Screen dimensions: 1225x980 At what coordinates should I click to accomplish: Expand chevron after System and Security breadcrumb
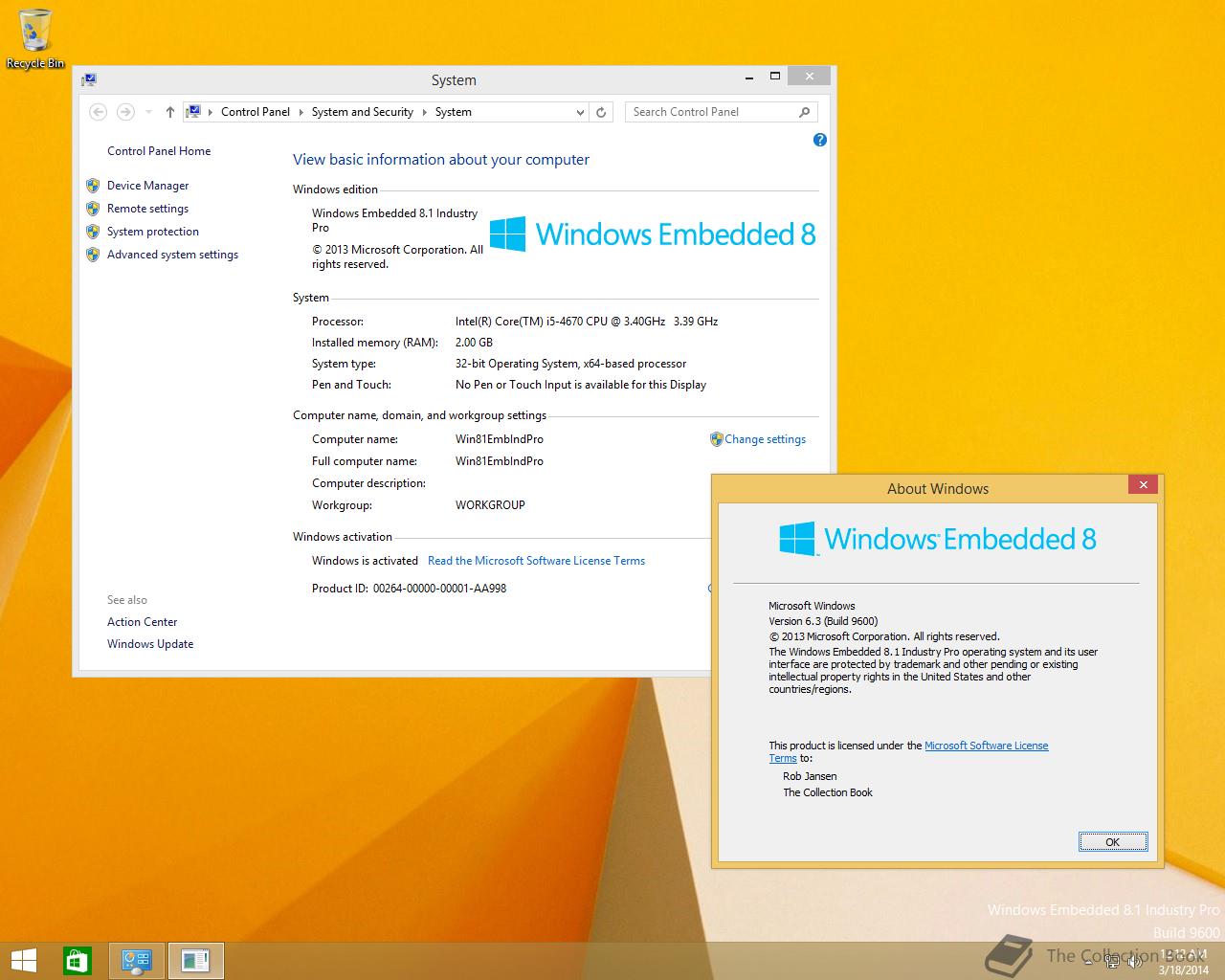[x=424, y=112]
